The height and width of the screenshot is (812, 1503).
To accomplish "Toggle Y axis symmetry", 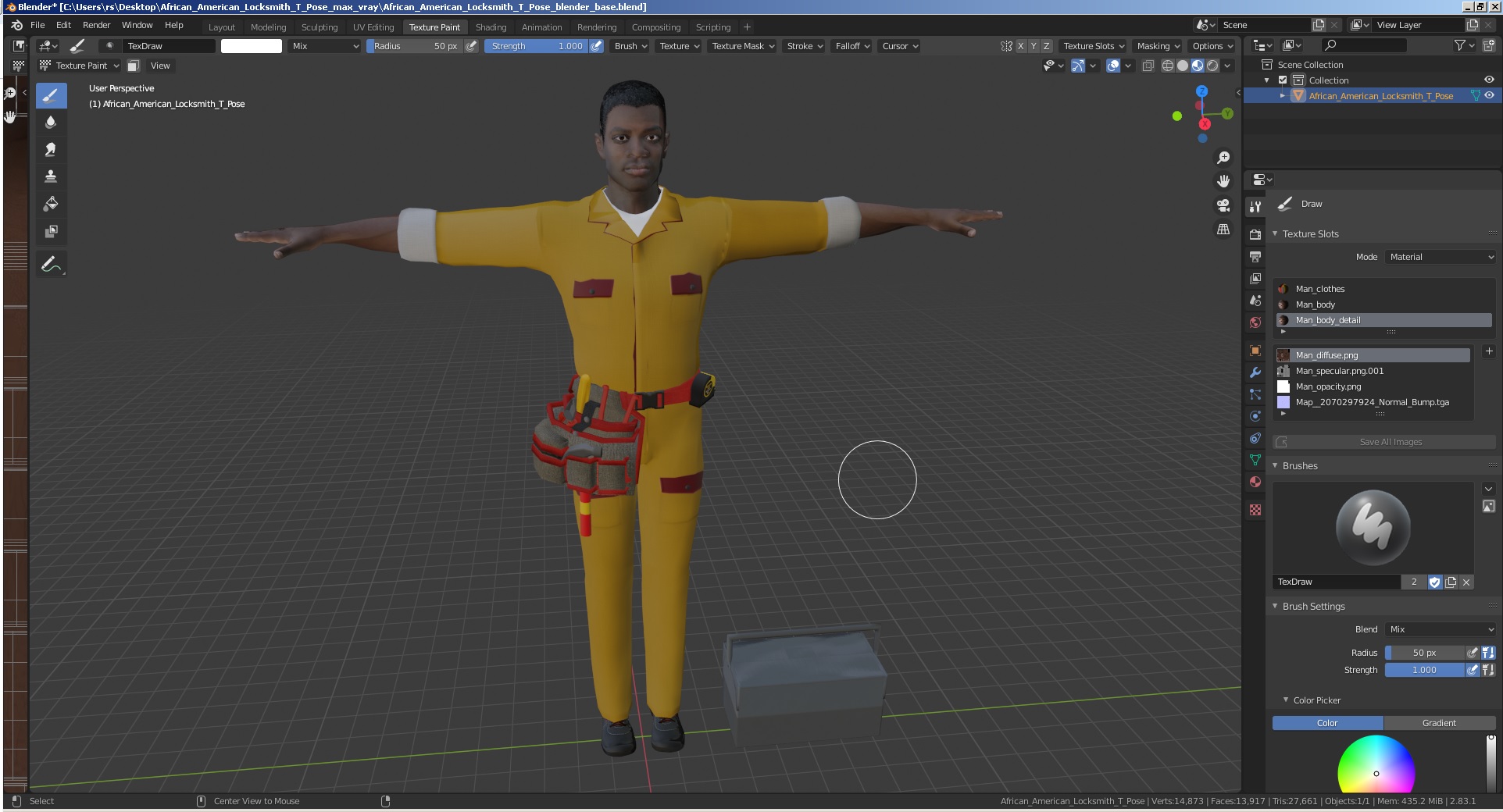I will pos(1034,46).
